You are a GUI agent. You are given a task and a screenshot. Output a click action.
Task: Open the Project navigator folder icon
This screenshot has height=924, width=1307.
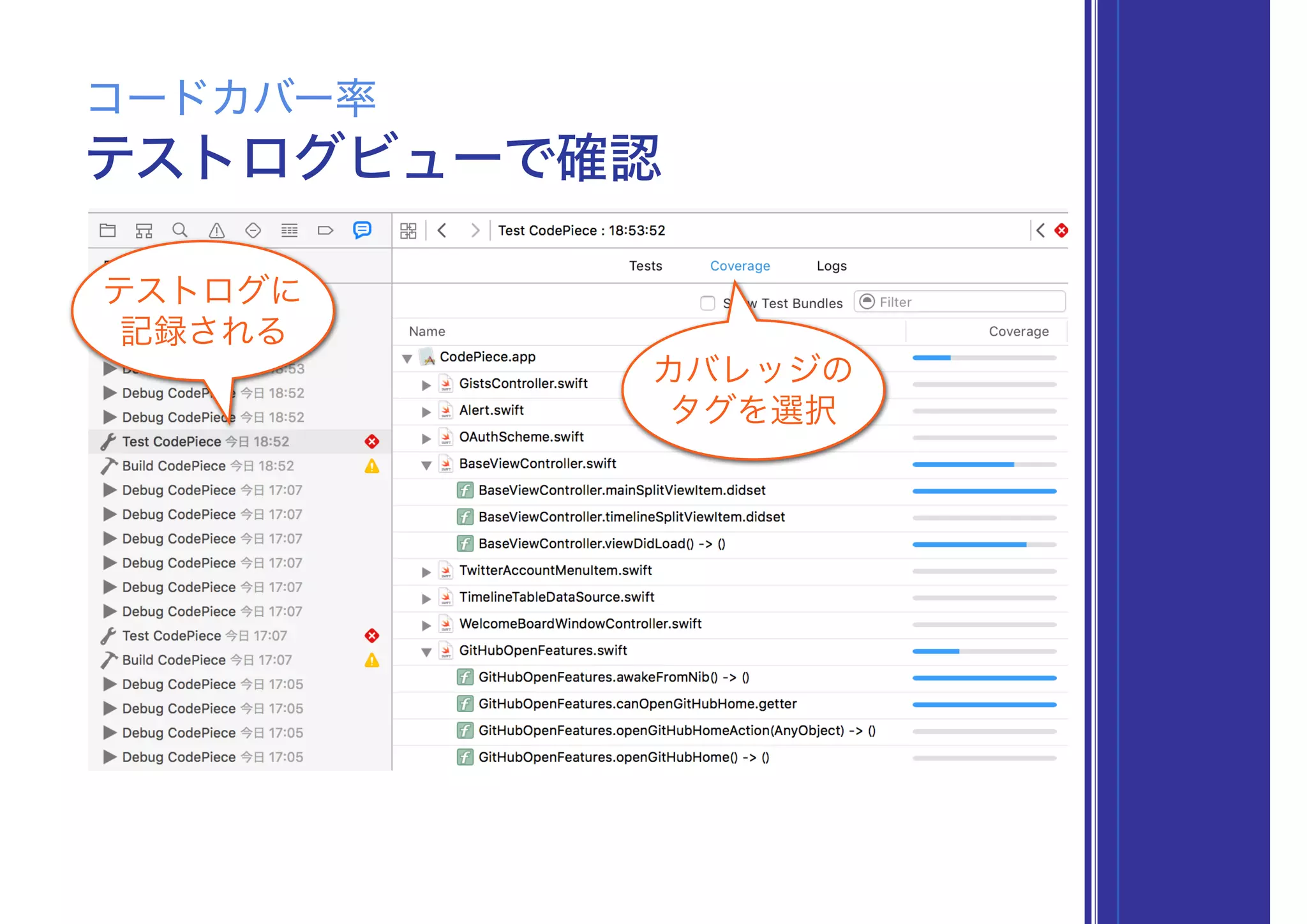(x=108, y=230)
